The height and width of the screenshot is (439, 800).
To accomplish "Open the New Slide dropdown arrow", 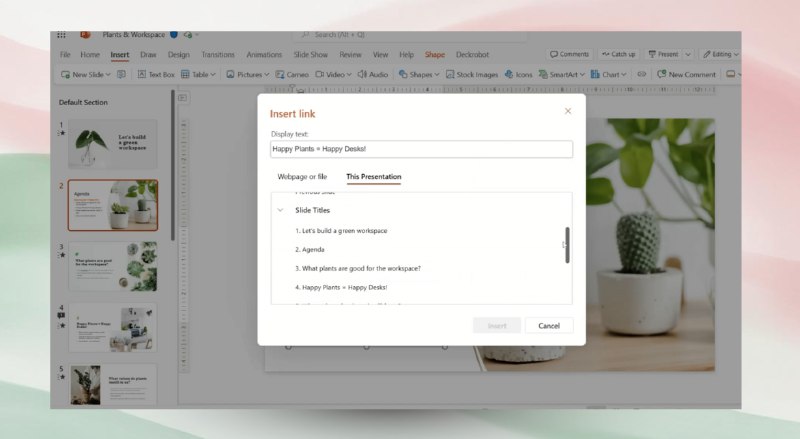I will click(x=108, y=75).
